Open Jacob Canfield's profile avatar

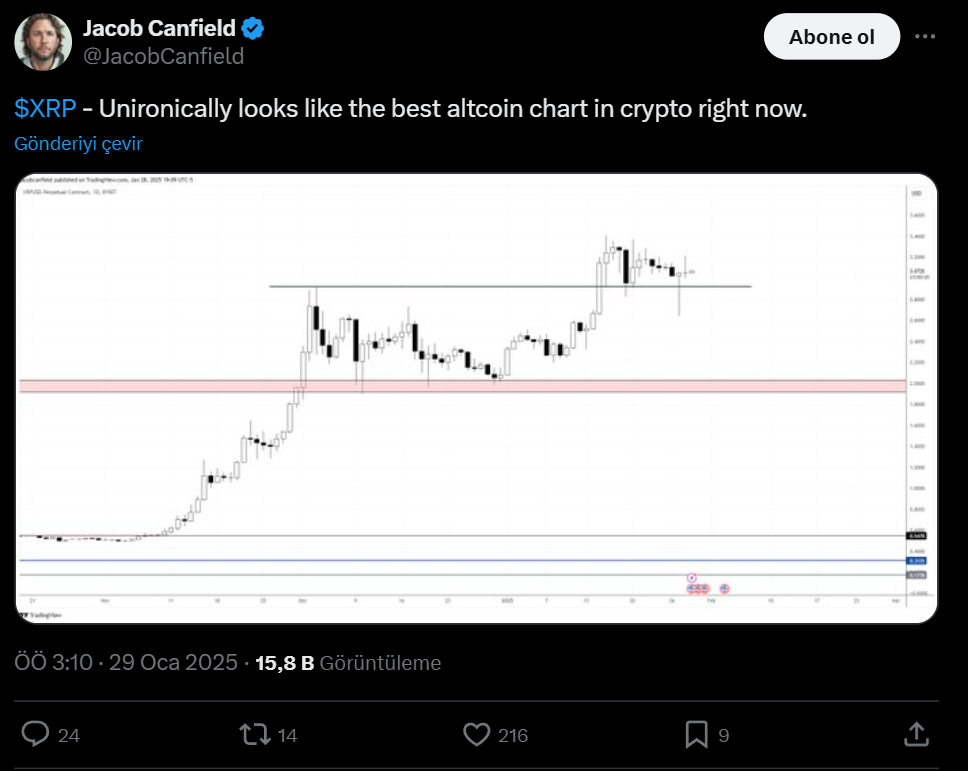tap(42, 42)
